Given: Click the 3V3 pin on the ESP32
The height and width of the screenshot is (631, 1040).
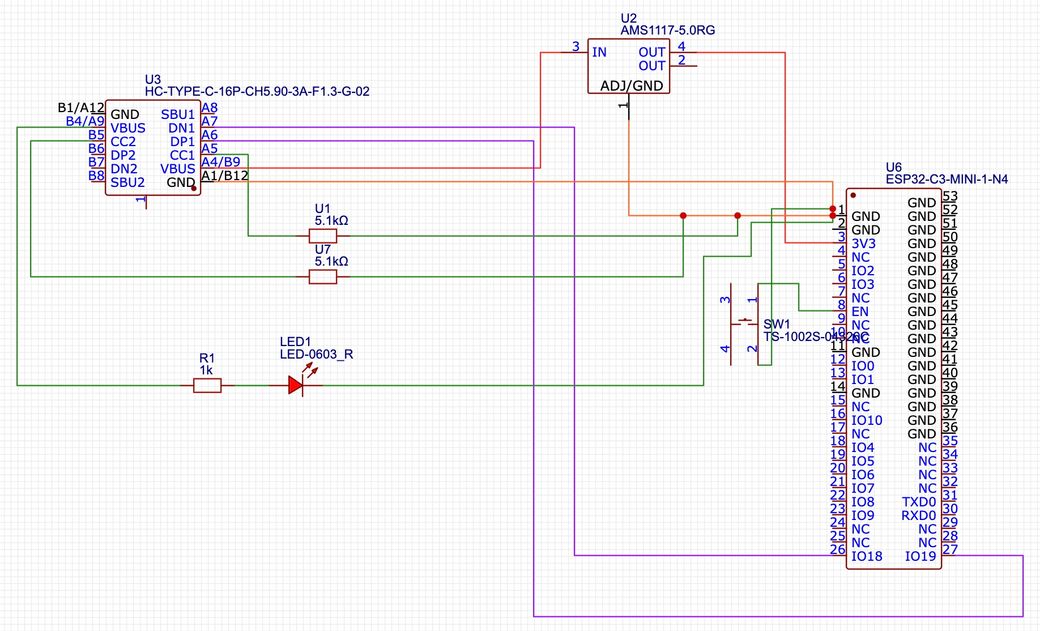Looking at the screenshot, I should pos(863,243).
